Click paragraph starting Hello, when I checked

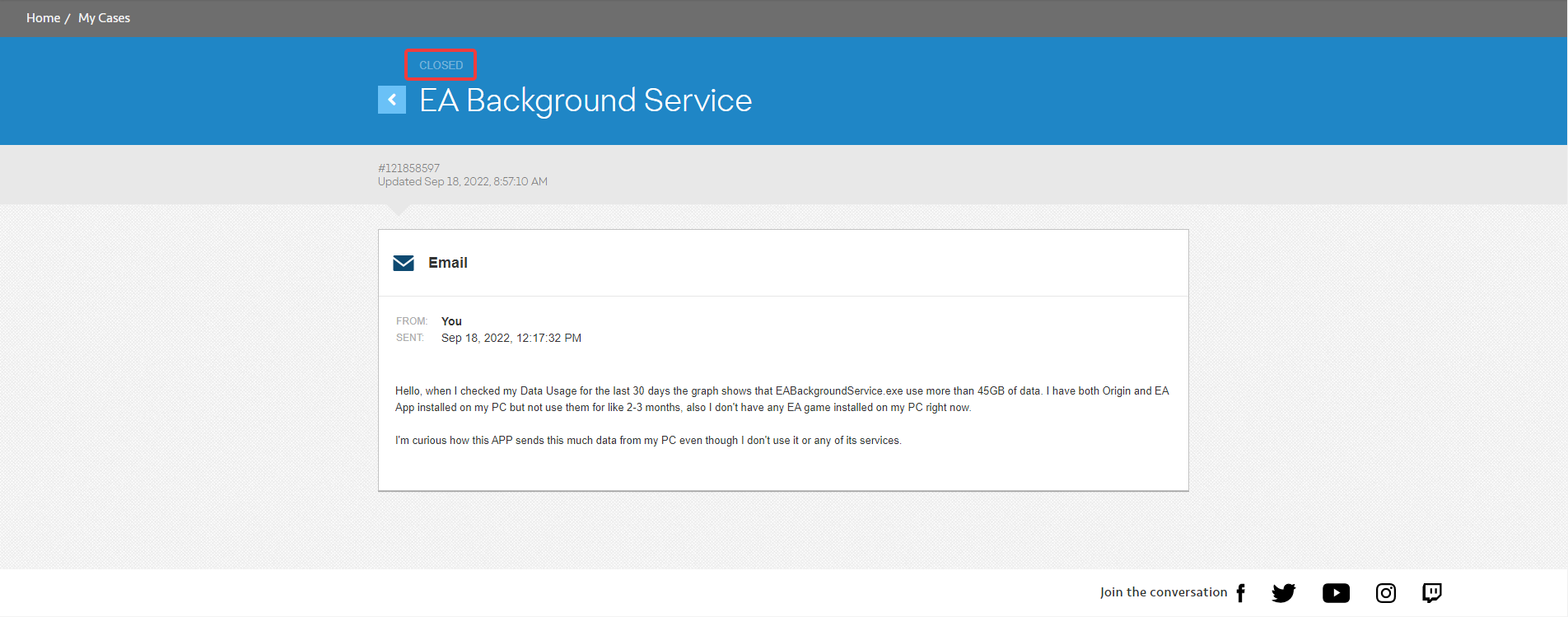(x=782, y=400)
